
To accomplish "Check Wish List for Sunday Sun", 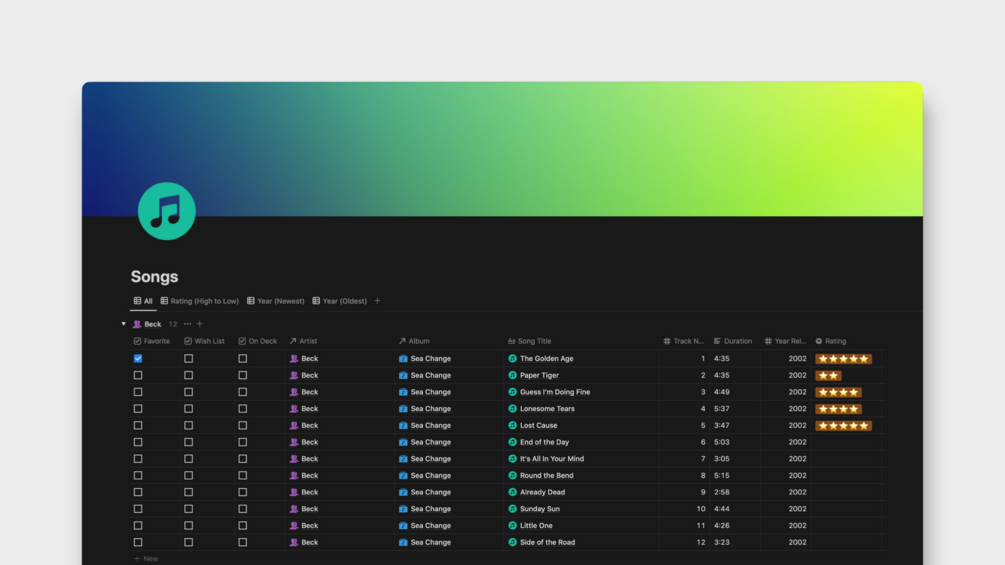I will click(188, 509).
